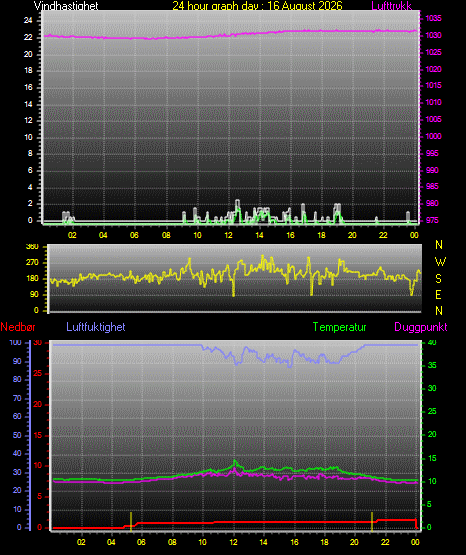Click the S direction letter

click(x=438, y=279)
